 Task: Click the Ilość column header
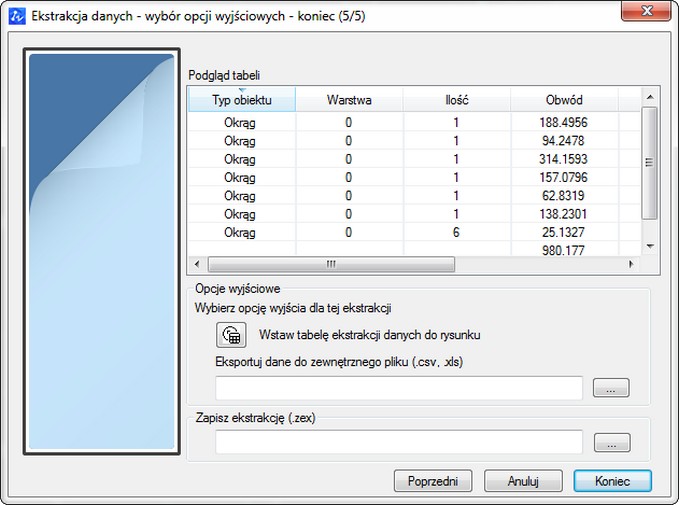coord(457,100)
